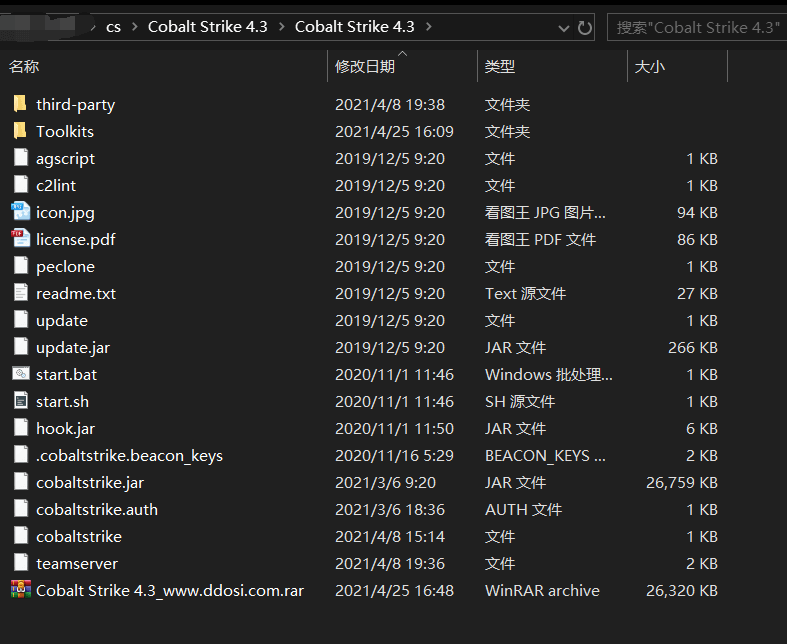
Task: Click the '26,759 KB' size value
Action: tap(682, 482)
